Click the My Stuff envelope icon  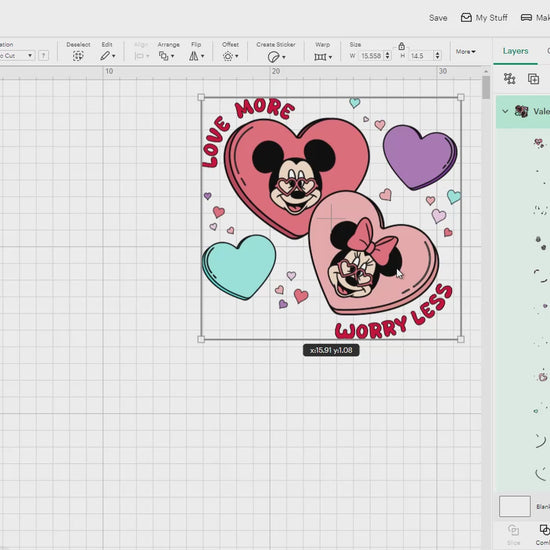[x=466, y=18]
